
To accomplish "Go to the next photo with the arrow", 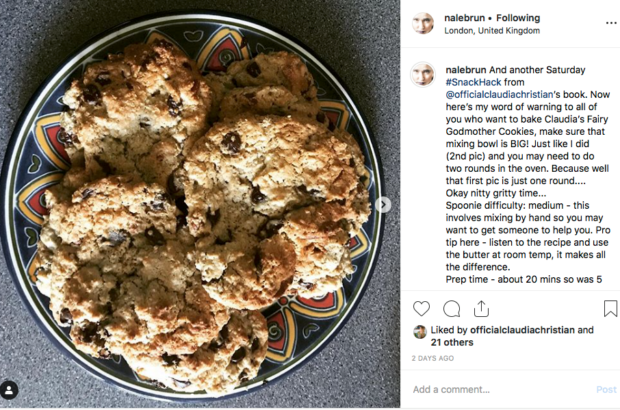I will 383,204.
